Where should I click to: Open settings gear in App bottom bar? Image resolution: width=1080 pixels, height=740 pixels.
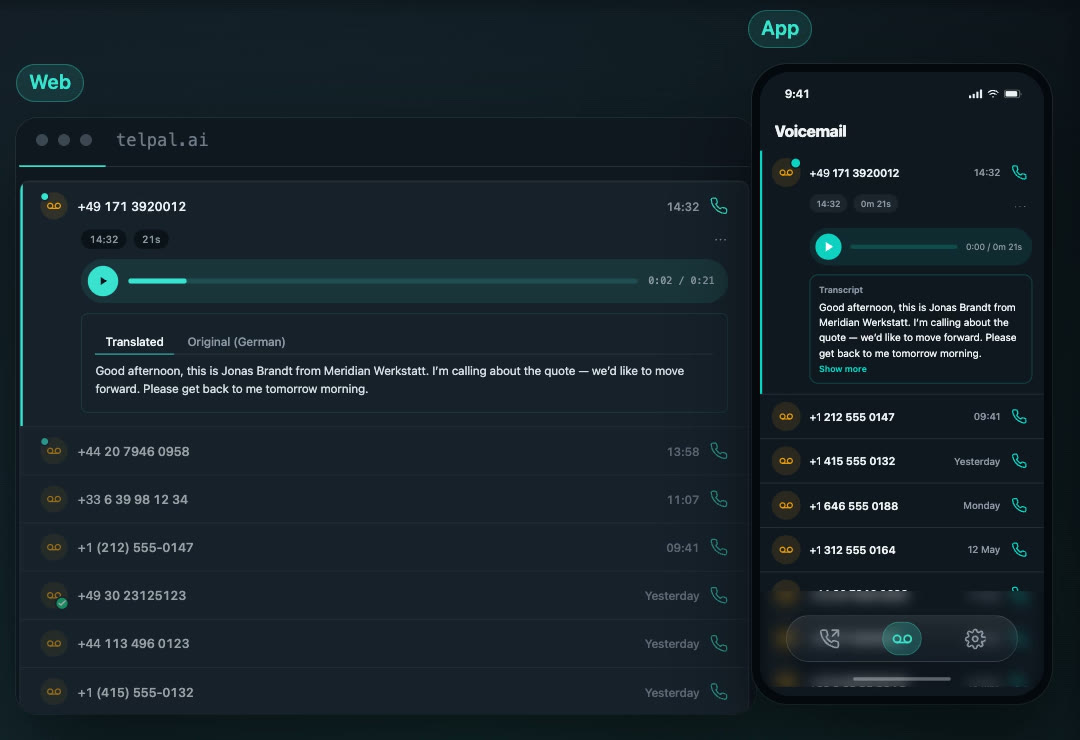tap(975, 639)
